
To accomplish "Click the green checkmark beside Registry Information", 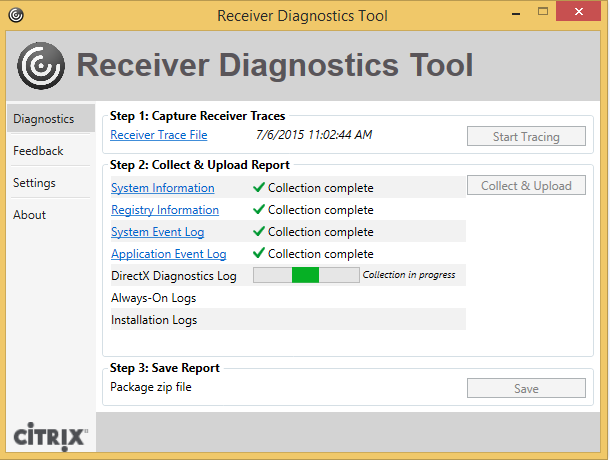I will (259, 209).
